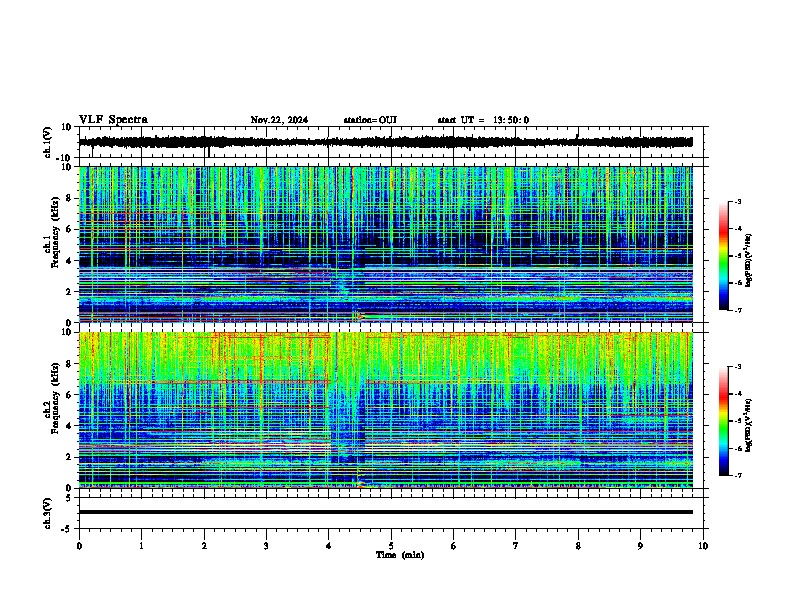Click the ch.2 color bar log(PSD) label
792x612 pixels.
coord(749,425)
